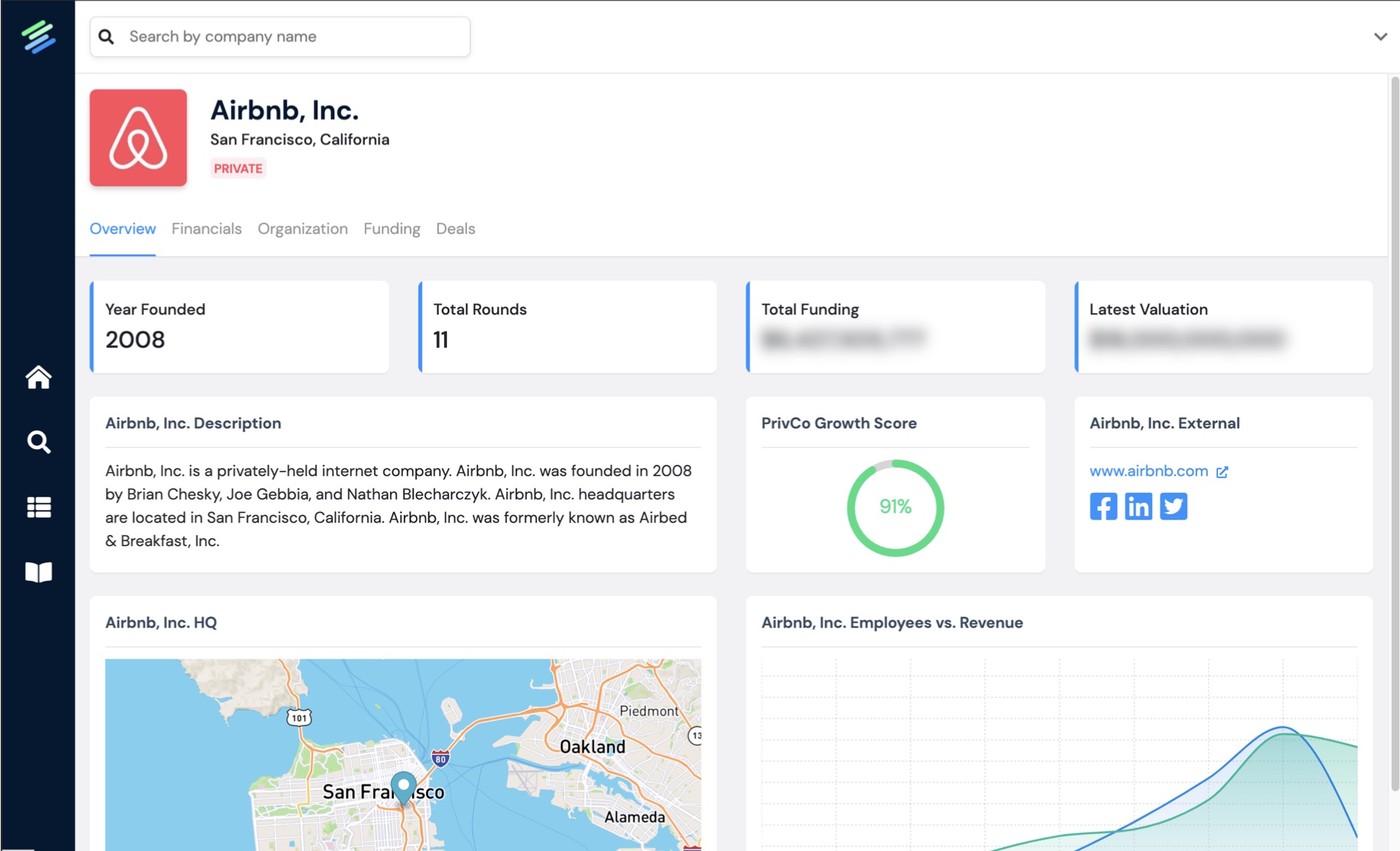1400x851 pixels.
Task: Click the PrivCo logo in sidebar
Action: click(x=38, y=36)
